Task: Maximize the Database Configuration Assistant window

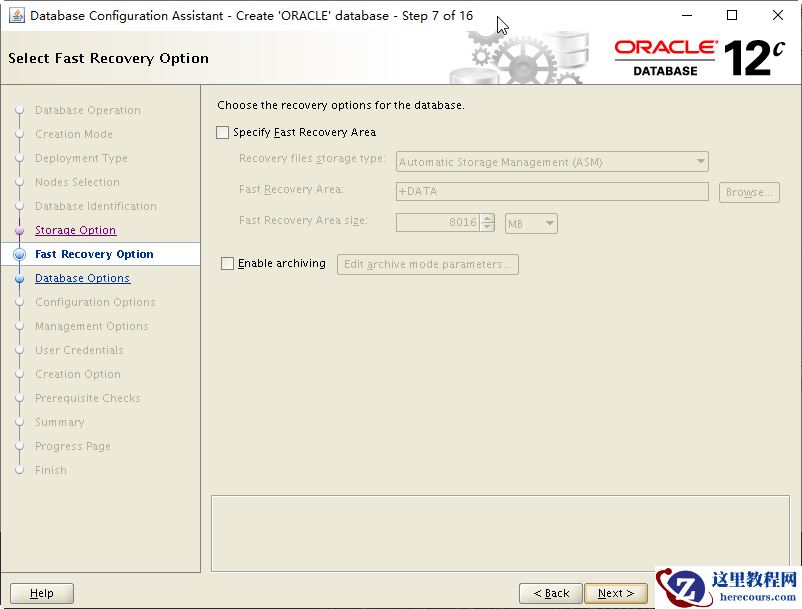Action: 732,15
